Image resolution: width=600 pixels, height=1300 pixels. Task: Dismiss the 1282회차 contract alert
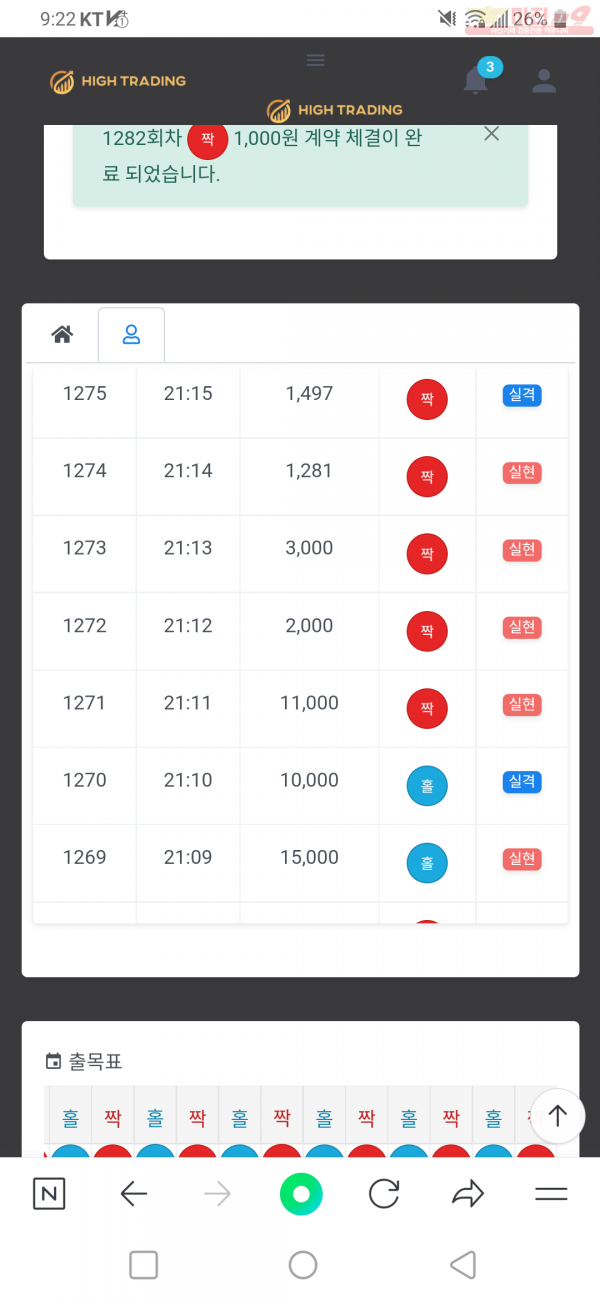coord(491,134)
